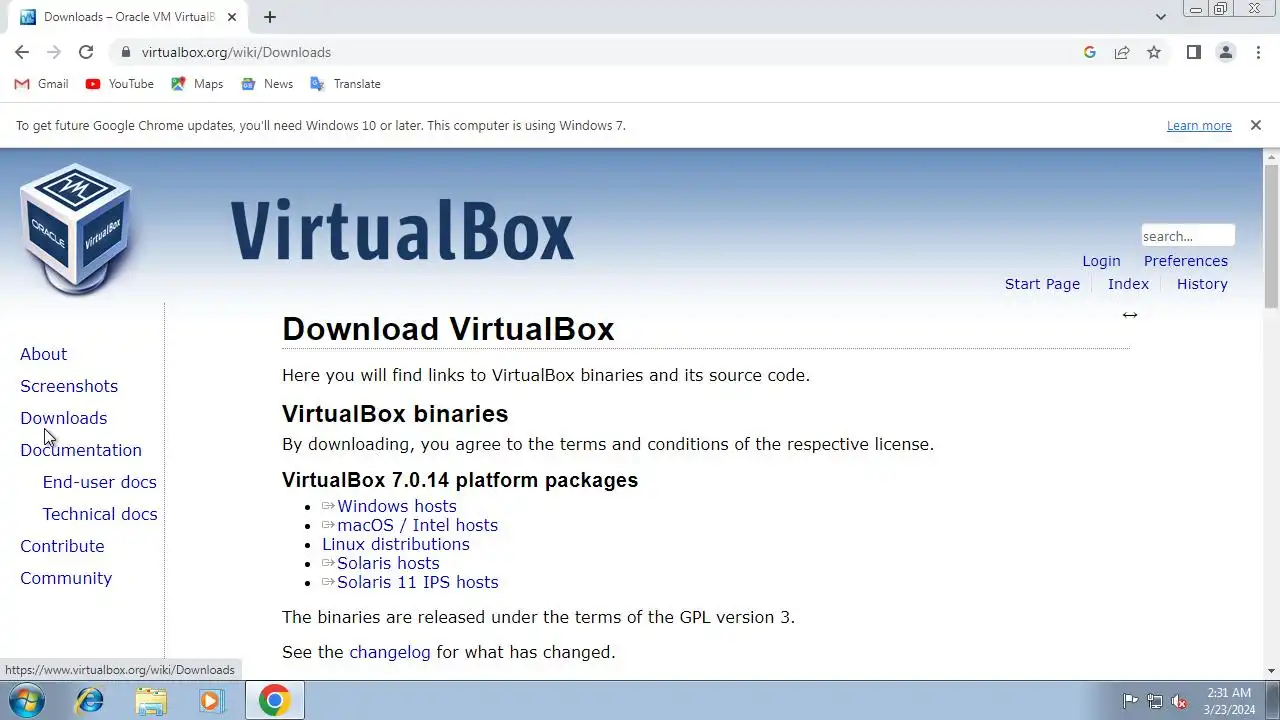Open the News bookmark
Screen dimensions: 1280x720
click(x=267, y=84)
